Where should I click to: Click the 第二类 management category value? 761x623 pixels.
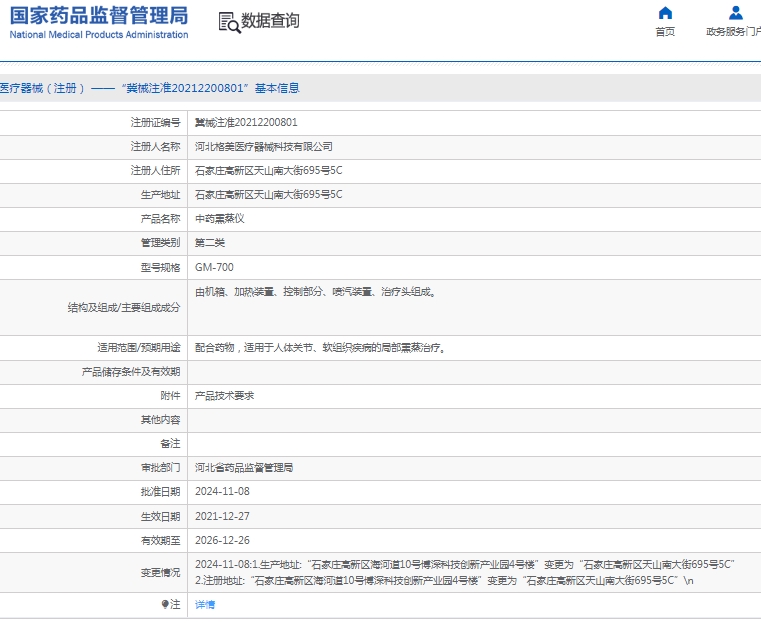point(210,243)
